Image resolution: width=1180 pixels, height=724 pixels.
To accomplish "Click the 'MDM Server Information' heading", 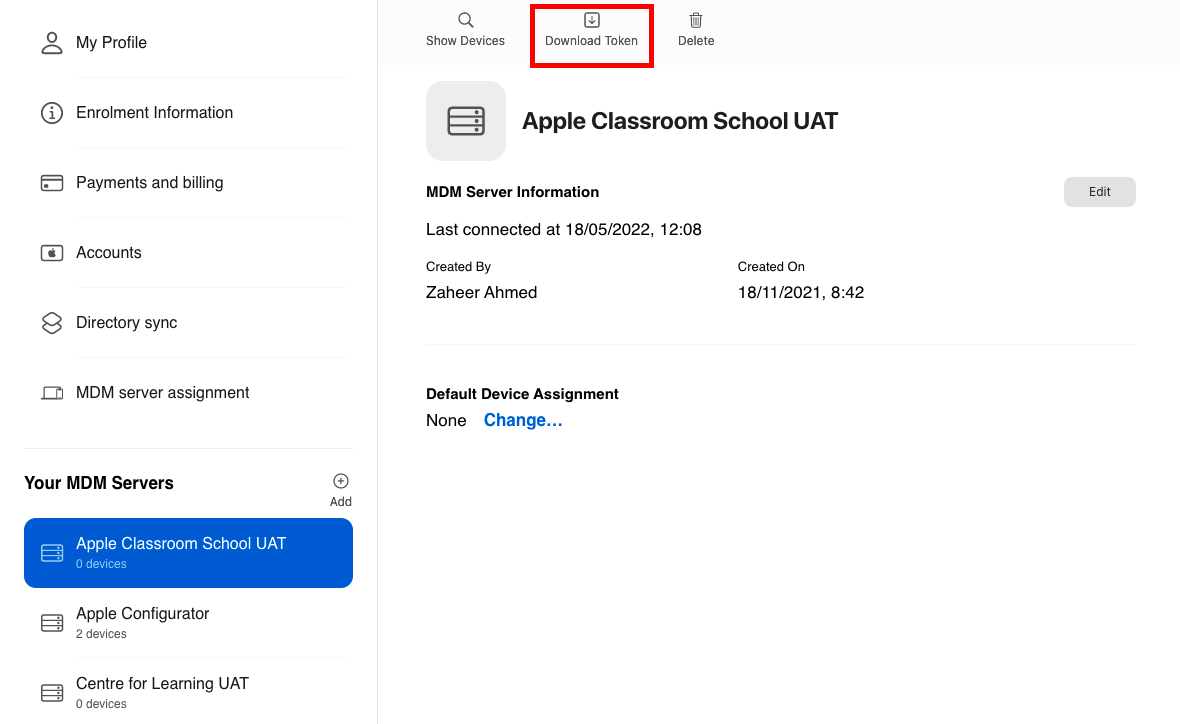I will [x=512, y=192].
